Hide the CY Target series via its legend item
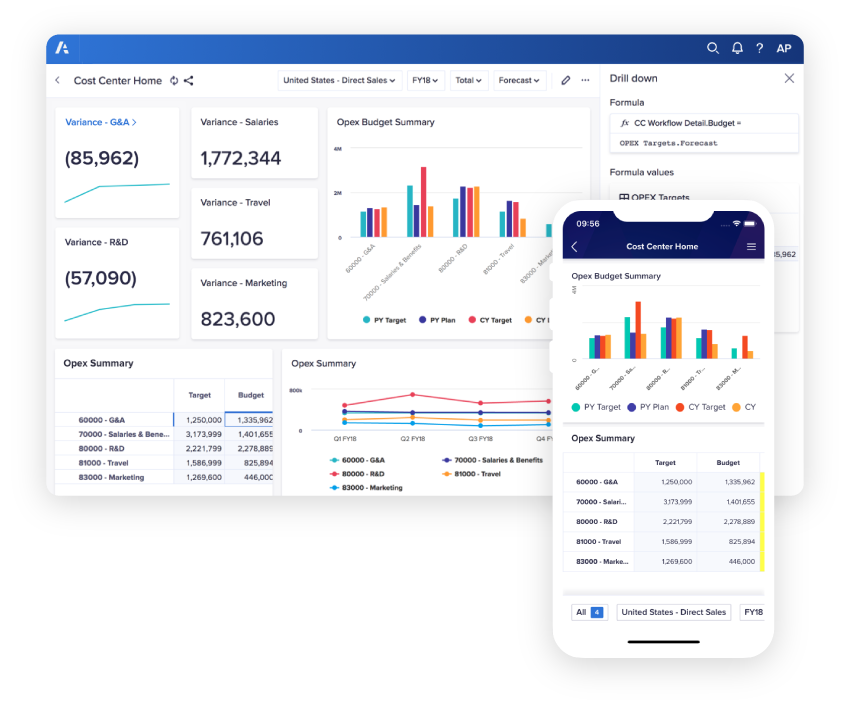The height and width of the screenshot is (701, 851). pyautogui.click(x=491, y=319)
